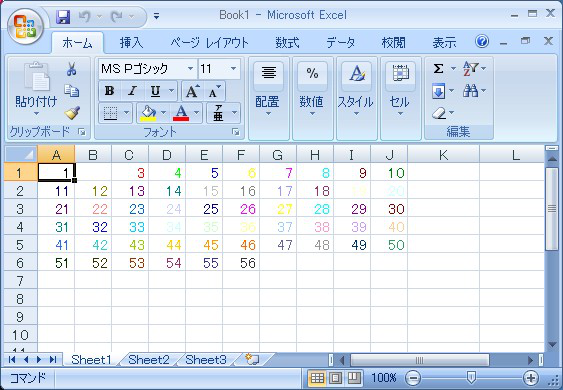Click the Clear eraser icon
The image size is (563, 390).
pyautogui.click(x=439, y=113)
